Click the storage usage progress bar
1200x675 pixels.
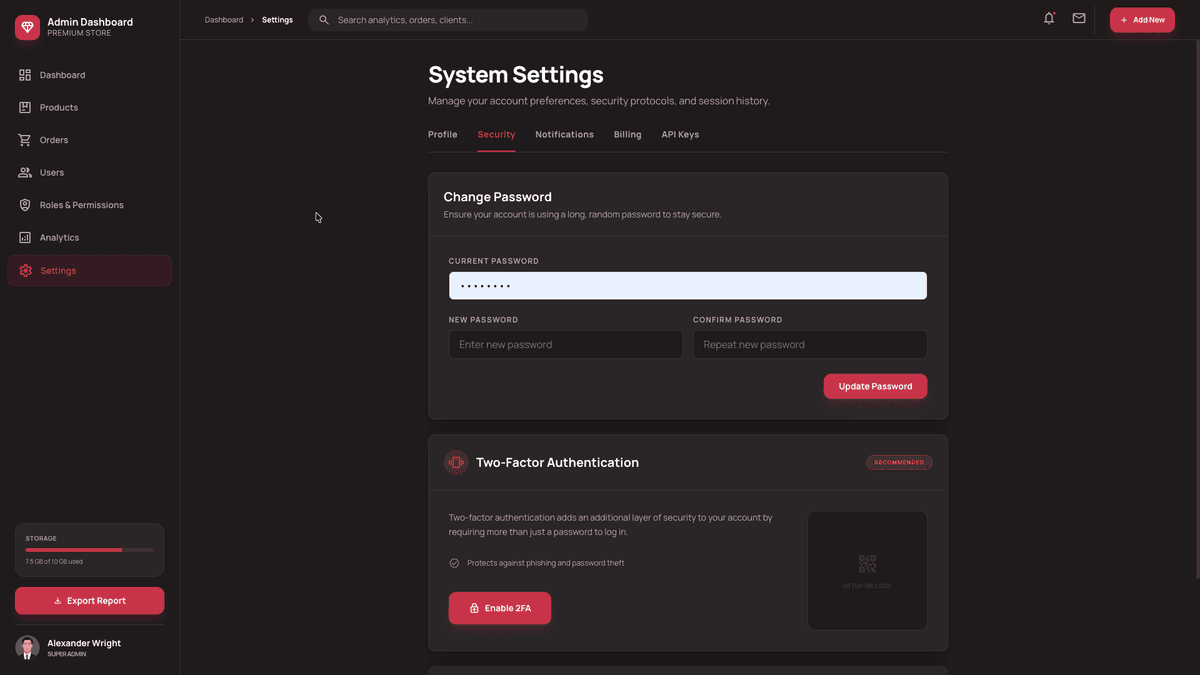point(89,550)
